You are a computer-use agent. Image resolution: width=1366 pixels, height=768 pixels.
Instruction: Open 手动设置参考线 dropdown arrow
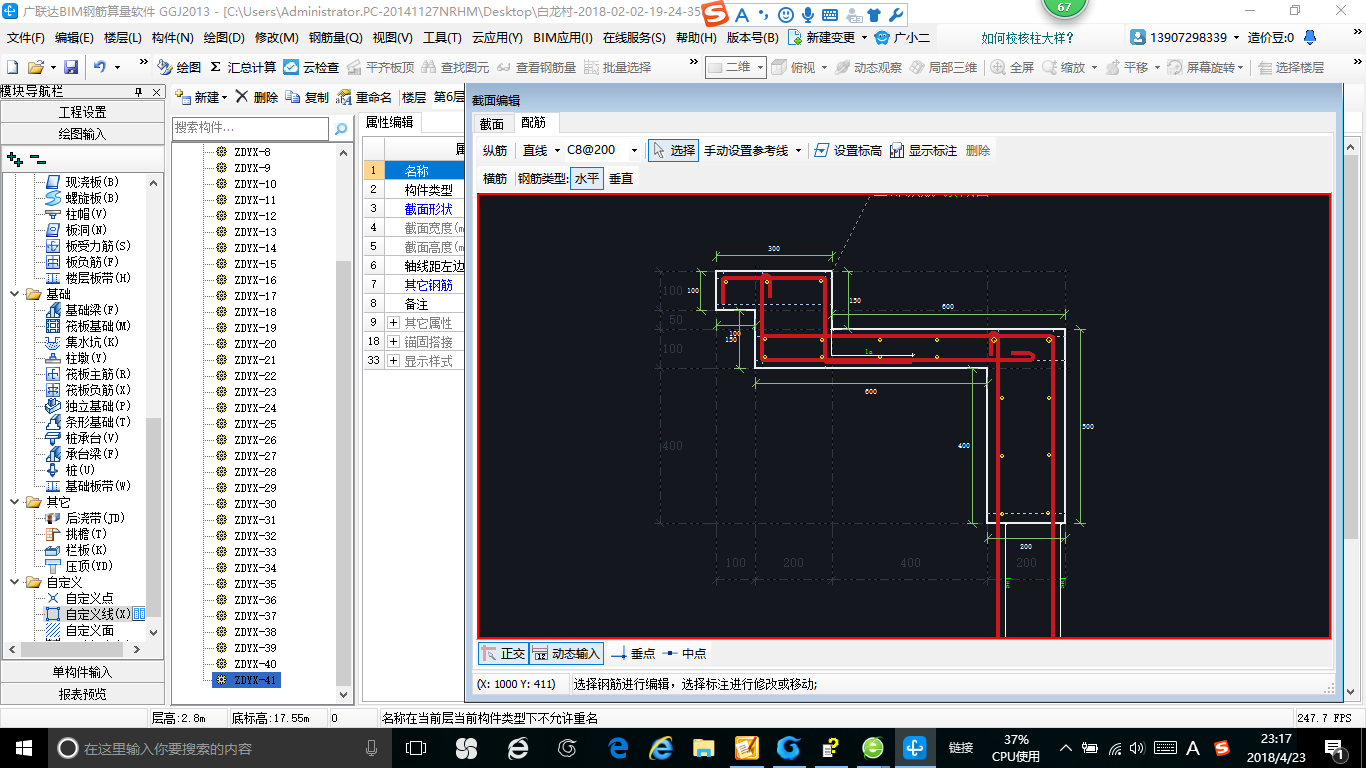(798, 151)
